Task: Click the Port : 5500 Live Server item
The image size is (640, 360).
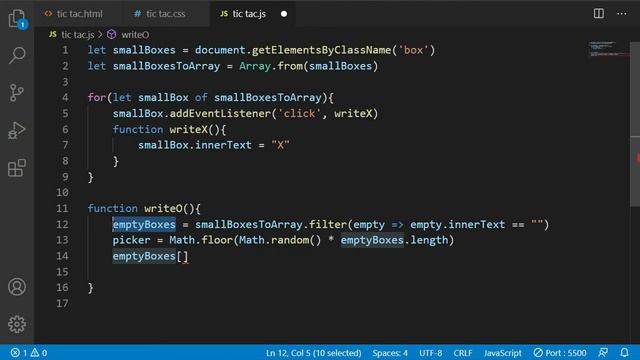Action: click(560, 353)
